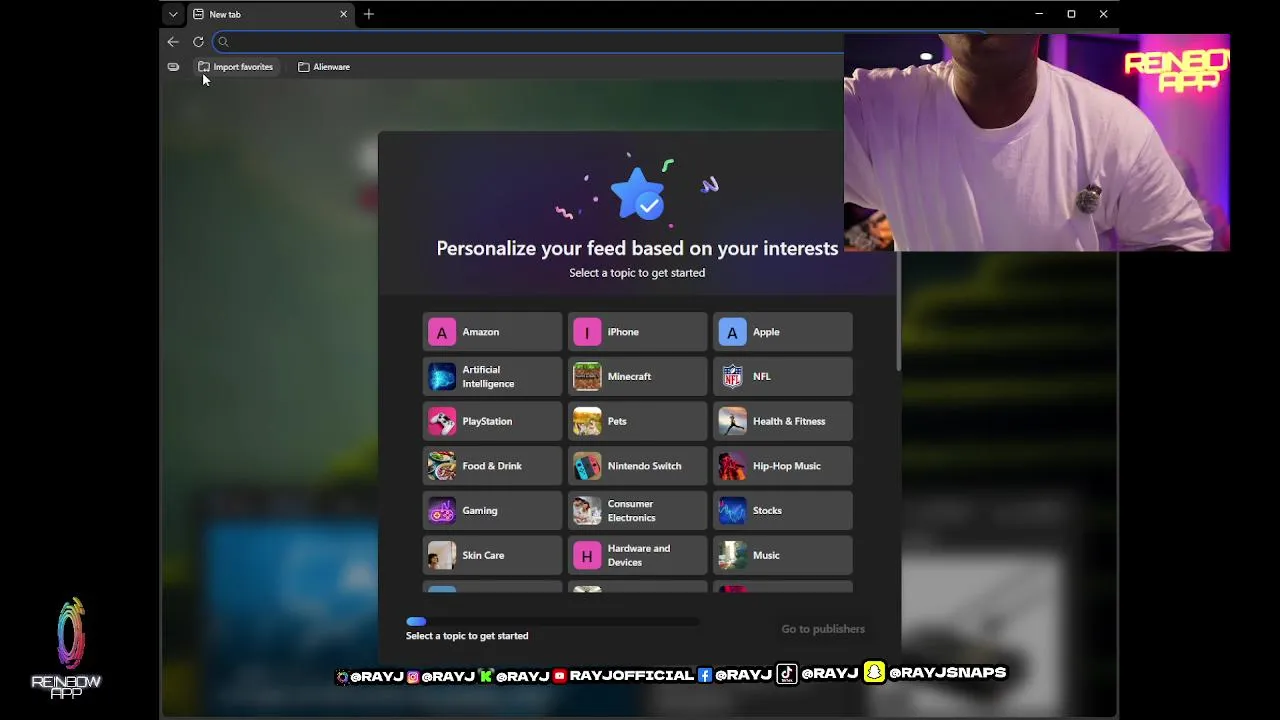Screen dimensions: 1280x720
Task: Click 'Personalize your feed based on your interests' heading
Action: point(637,248)
